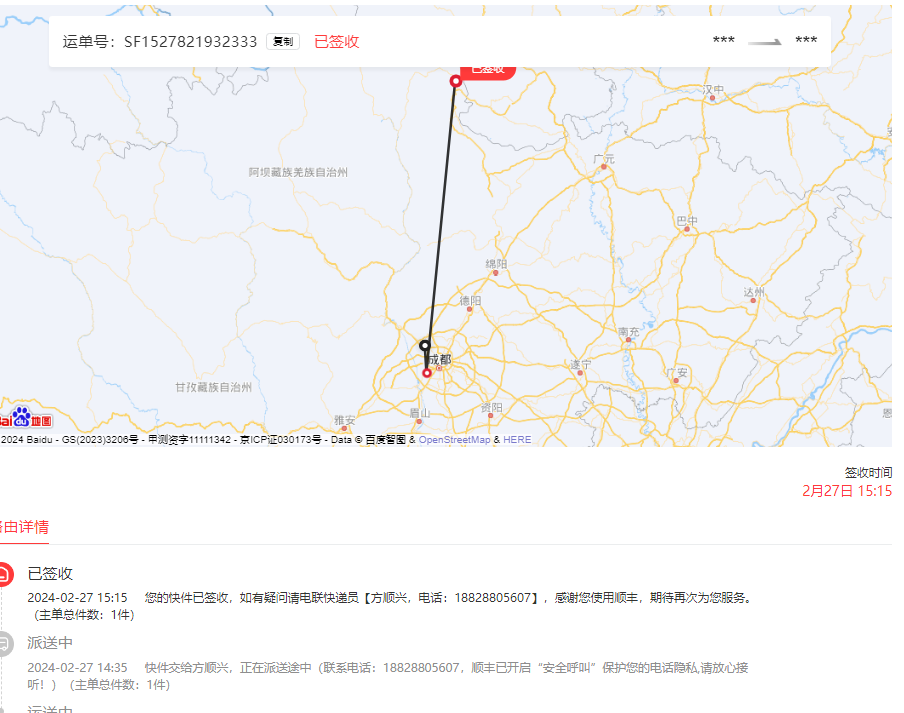904x713 pixels.
Task: Open the OpenStreetMap link
Action: click(454, 440)
